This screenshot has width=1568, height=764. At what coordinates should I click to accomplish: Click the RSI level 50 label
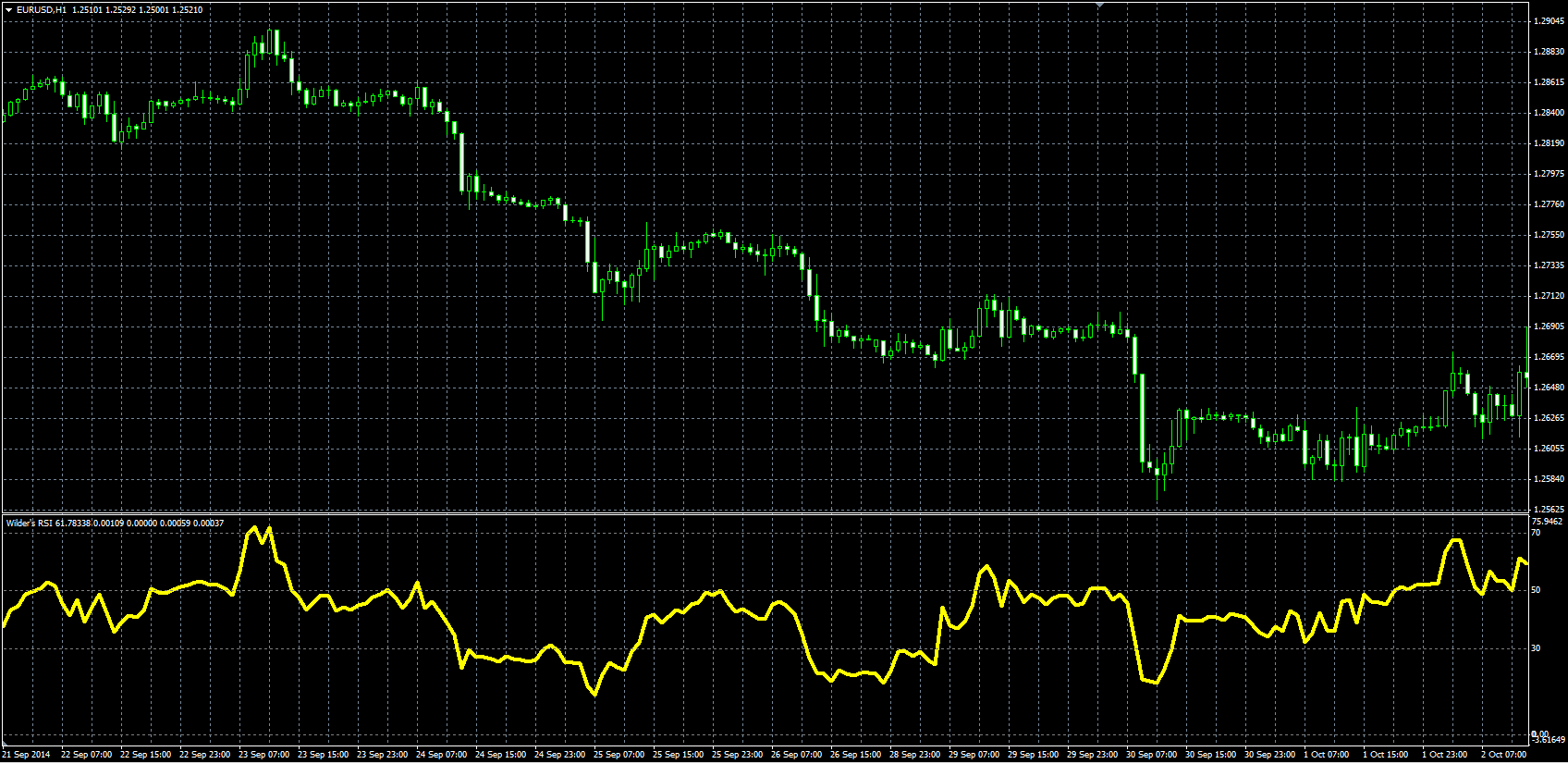(x=1536, y=590)
